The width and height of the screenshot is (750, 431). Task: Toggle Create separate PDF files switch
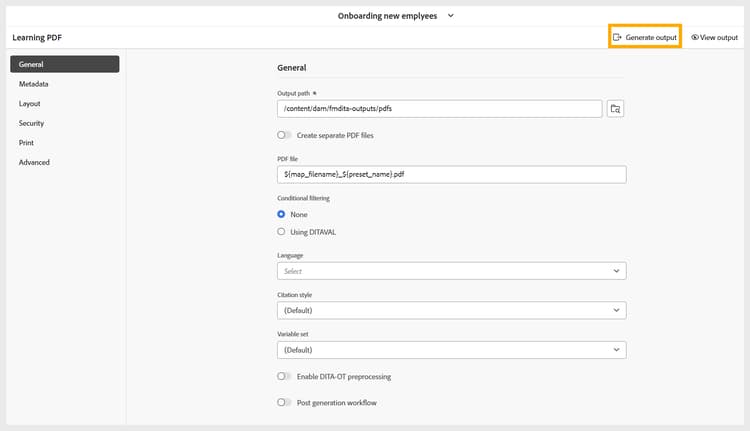(285, 135)
